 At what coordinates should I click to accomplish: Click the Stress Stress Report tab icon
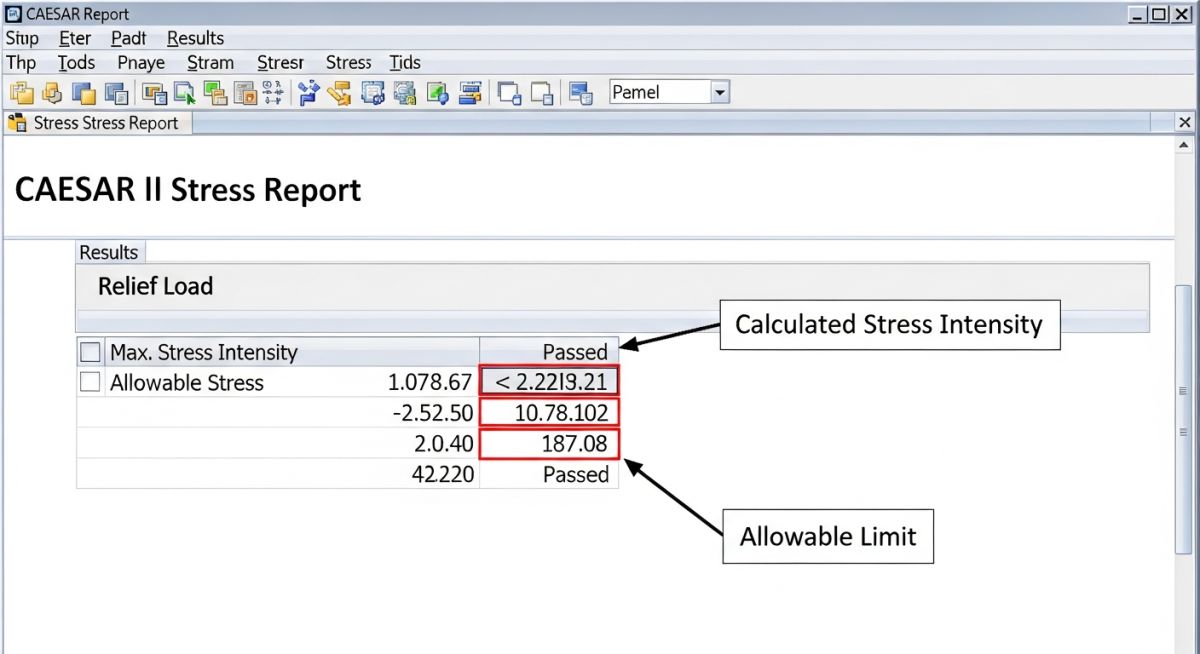(x=16, y=122)
